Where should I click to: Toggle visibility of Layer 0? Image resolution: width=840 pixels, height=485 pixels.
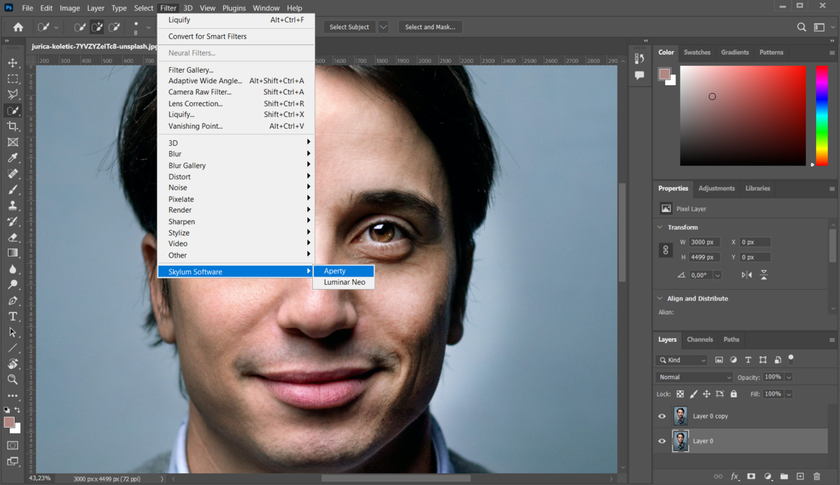tap(662, 441)
